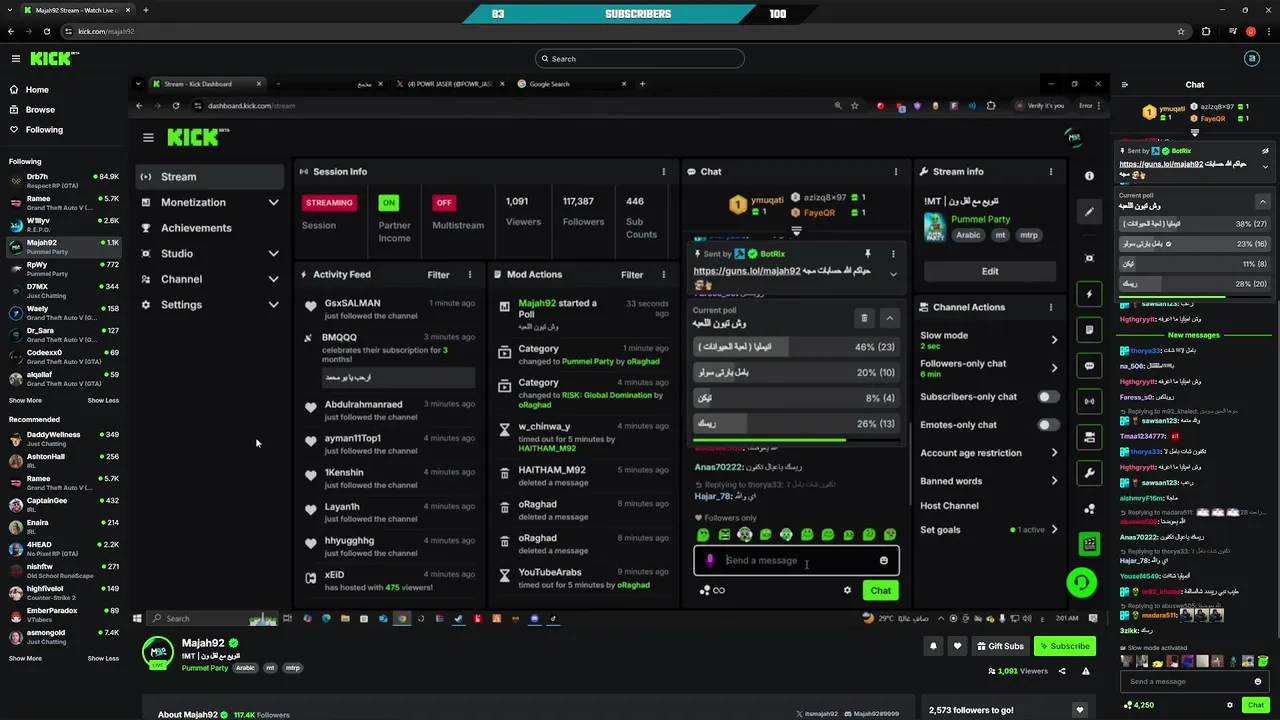Open Followers-only chat options chevron
Screen dimensions: 1280x720
click(1054, 368)
